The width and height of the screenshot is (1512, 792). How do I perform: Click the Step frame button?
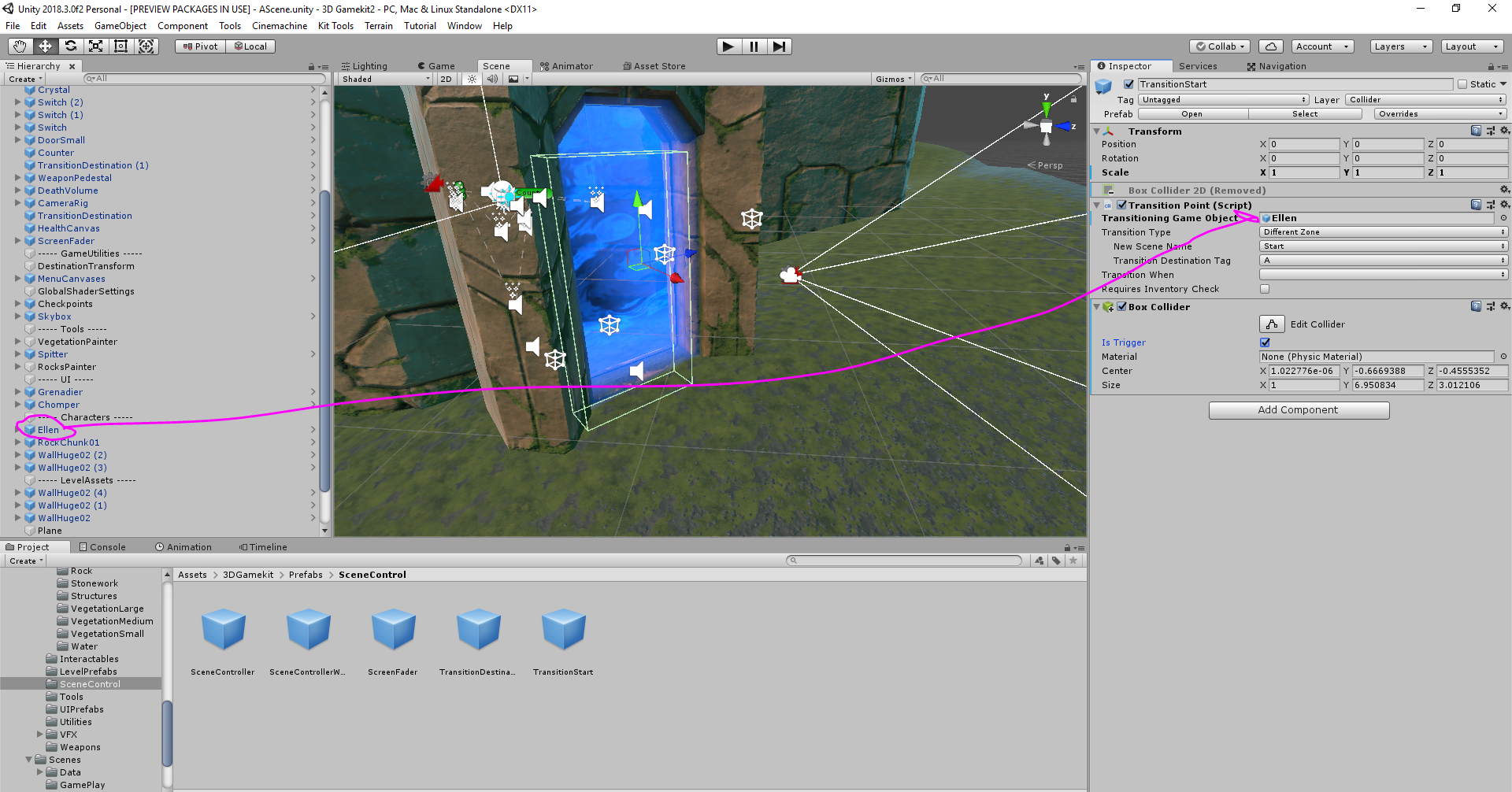pyautogui.click(x=779, y=46)
